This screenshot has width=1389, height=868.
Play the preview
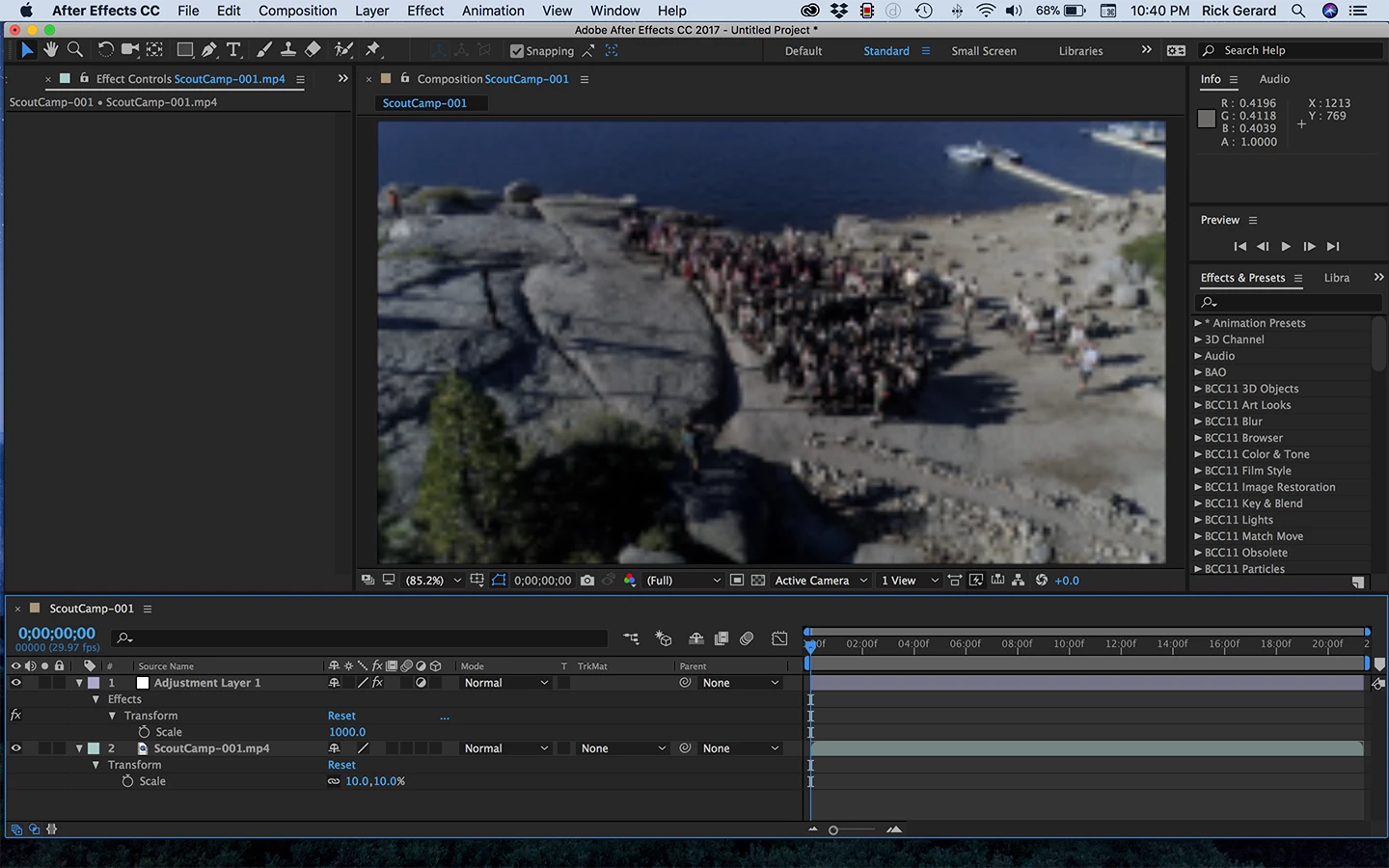(1286, 247)
